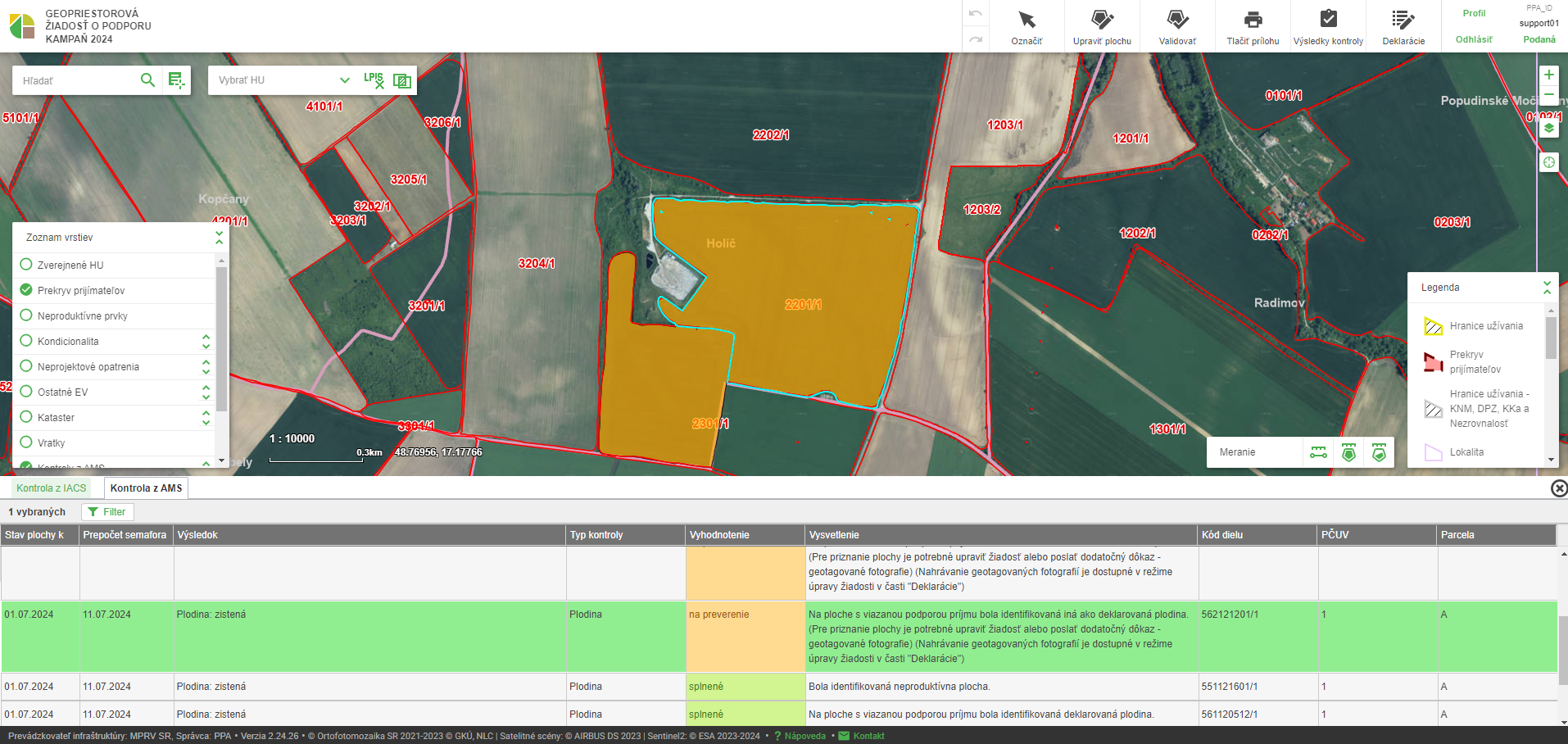Click the layer list scrollbar thumb
Screen dimensions: 1568x744
click(x=221, y=339)
